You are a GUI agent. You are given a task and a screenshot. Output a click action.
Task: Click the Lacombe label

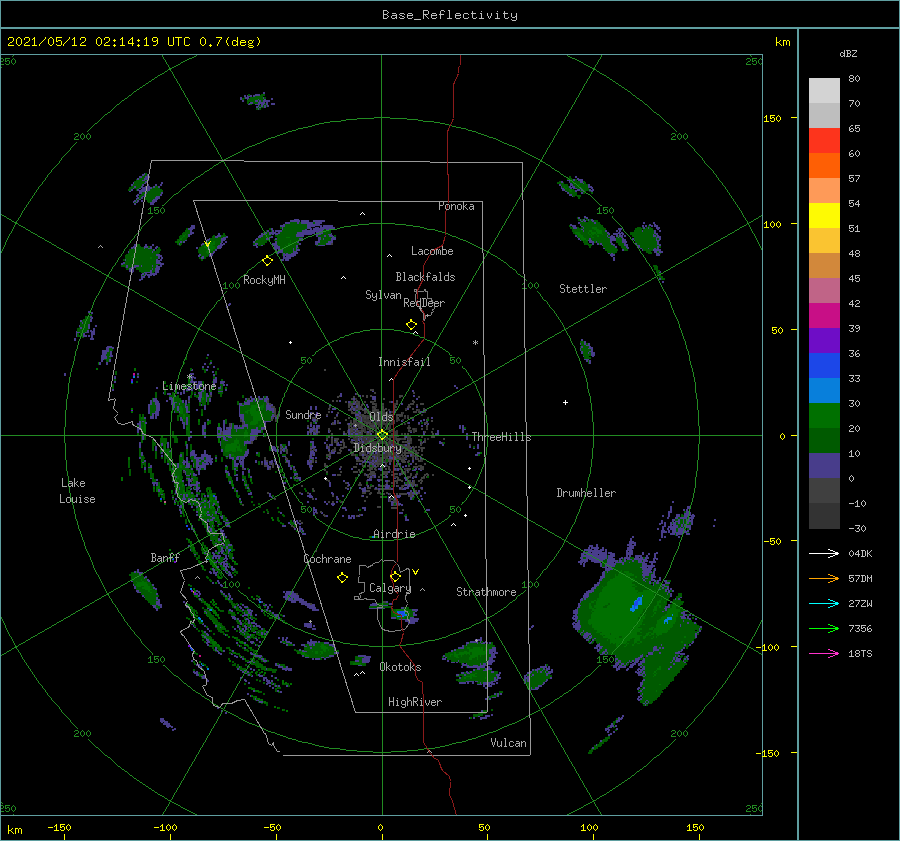pos(432,251)
